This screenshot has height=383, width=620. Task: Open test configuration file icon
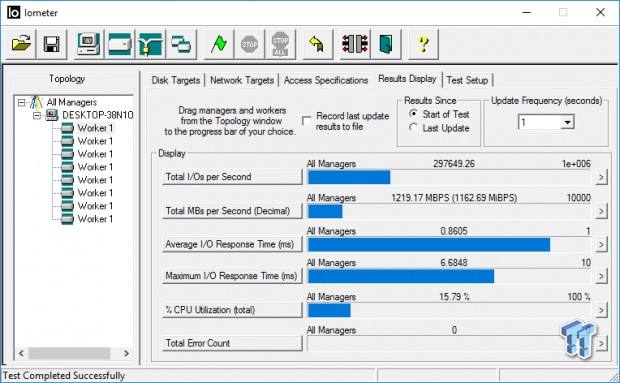[x=21, y=44]
